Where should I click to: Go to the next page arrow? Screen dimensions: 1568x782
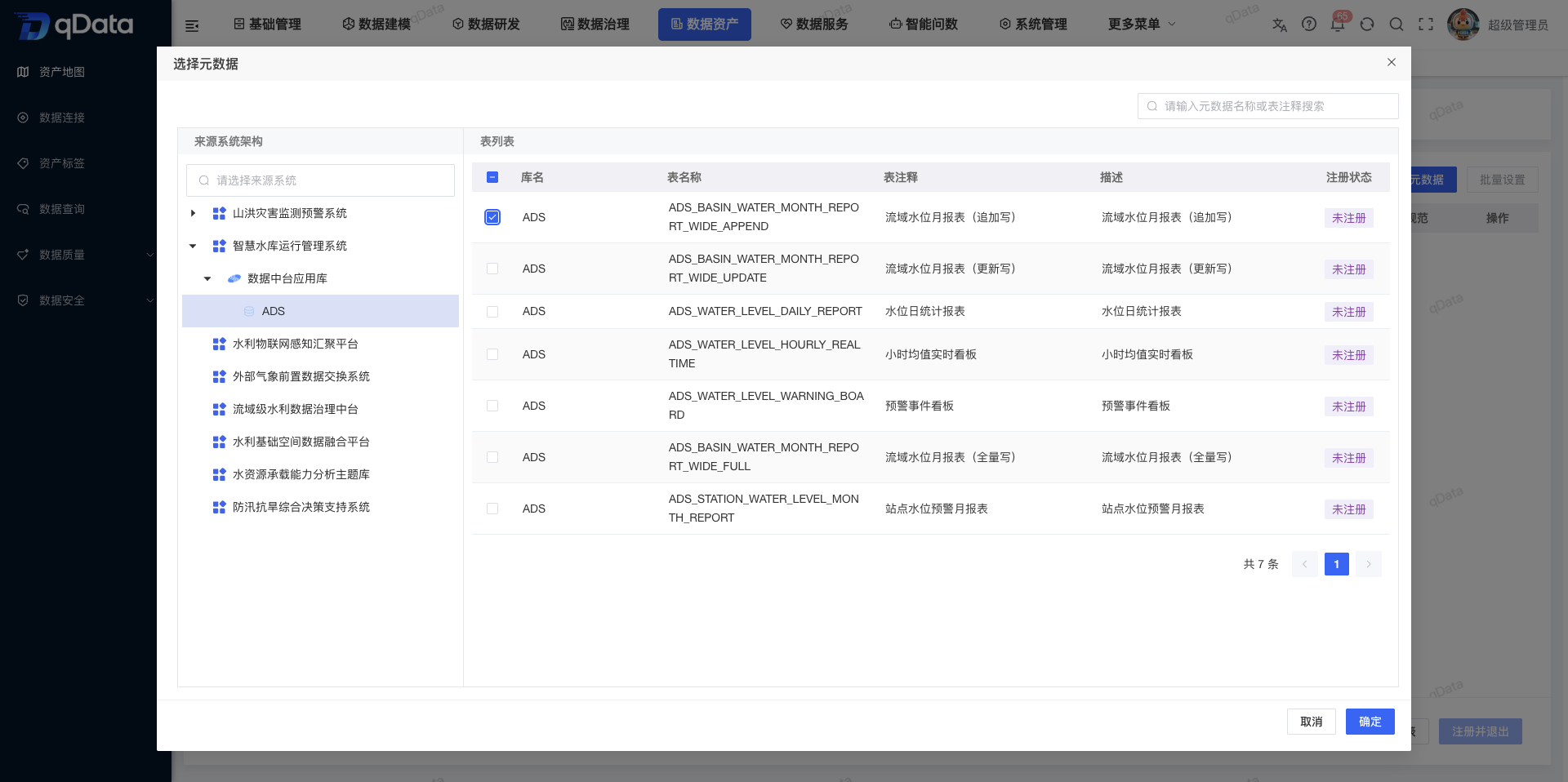point(1369,564)
